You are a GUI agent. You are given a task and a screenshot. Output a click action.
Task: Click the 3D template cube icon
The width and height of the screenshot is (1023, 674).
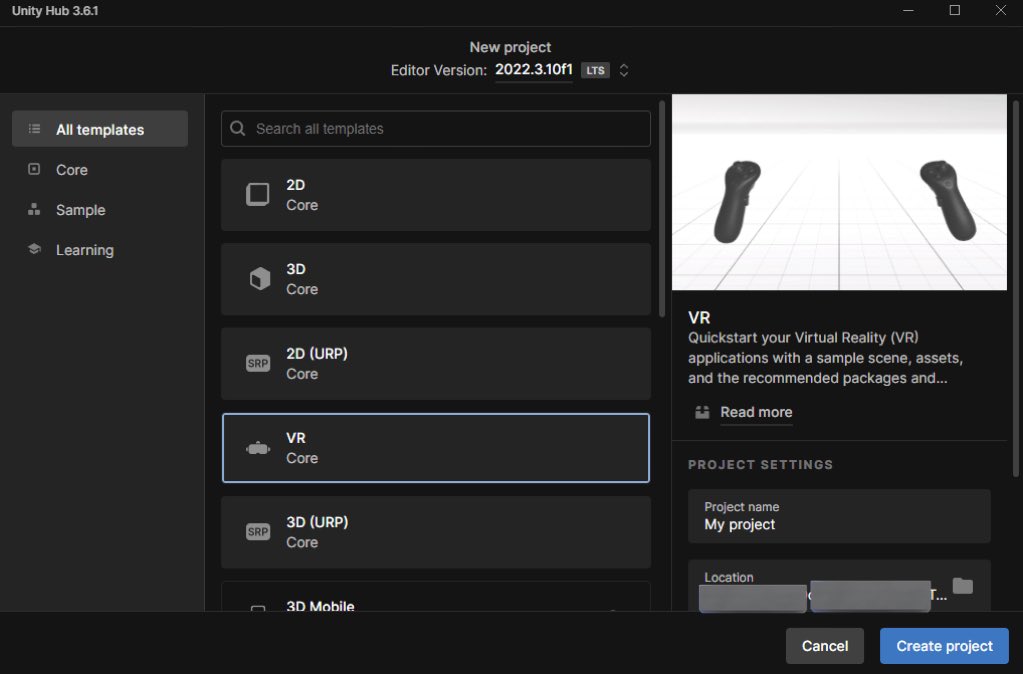[260, 279]
